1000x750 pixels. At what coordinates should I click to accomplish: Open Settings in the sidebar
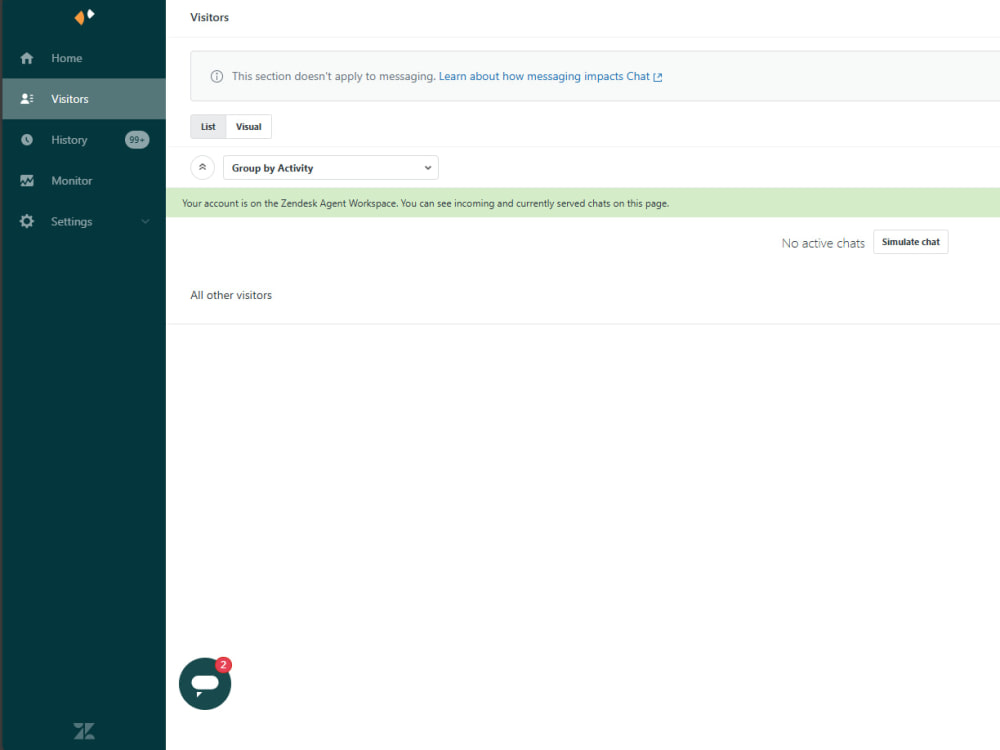(84, 221)
